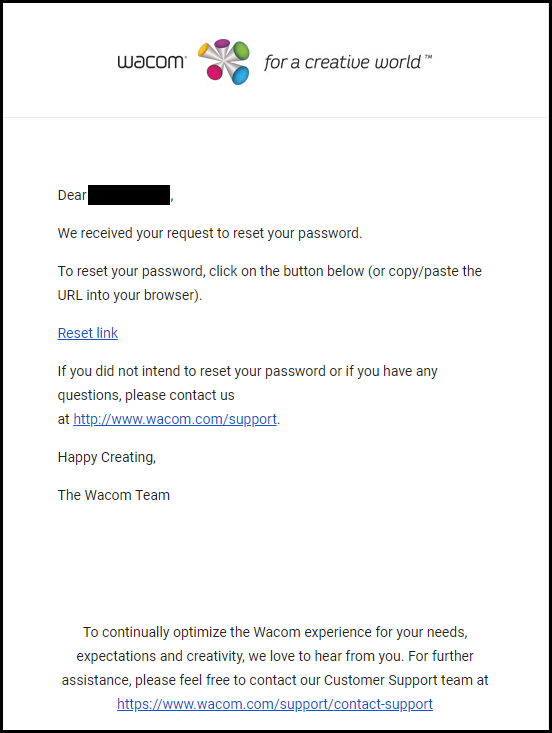Image resolution: width=552 pixels, height=733 pixels.
Task: Click the yellow petal of Wacom emblem
Action: point(204,50)
